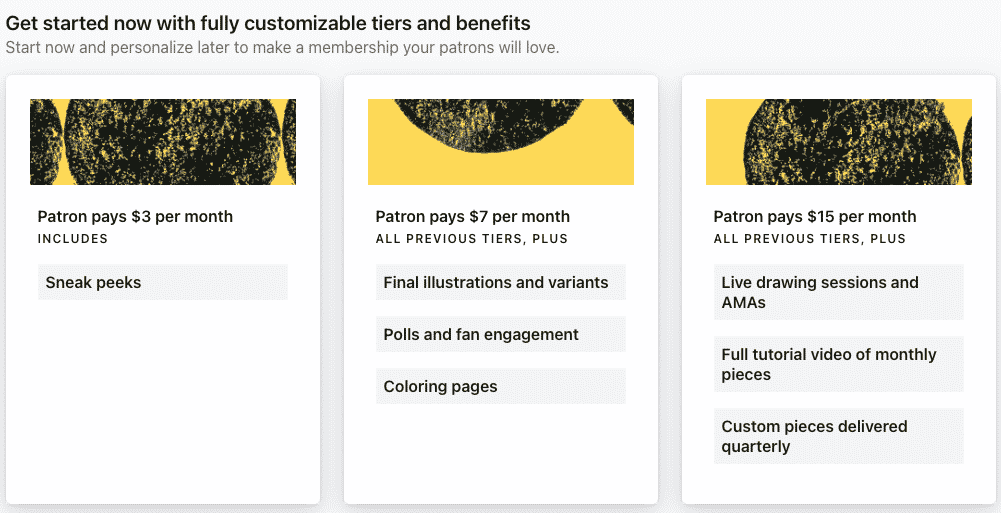This screenshot has height=513, width=1001.
Task: Select the Patron pays $7 per month title
Action: click(473, 216)
